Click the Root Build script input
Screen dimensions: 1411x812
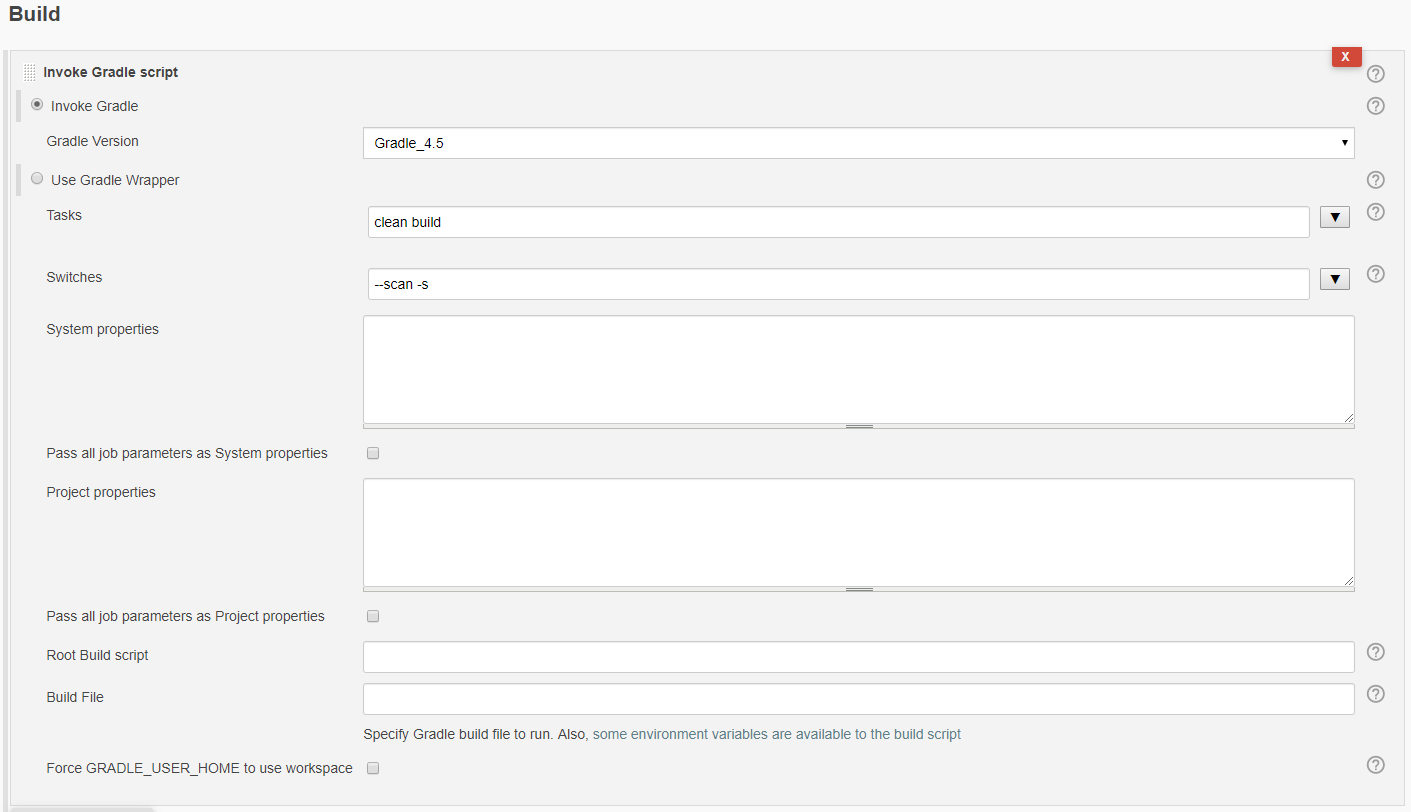pos(858,657)
